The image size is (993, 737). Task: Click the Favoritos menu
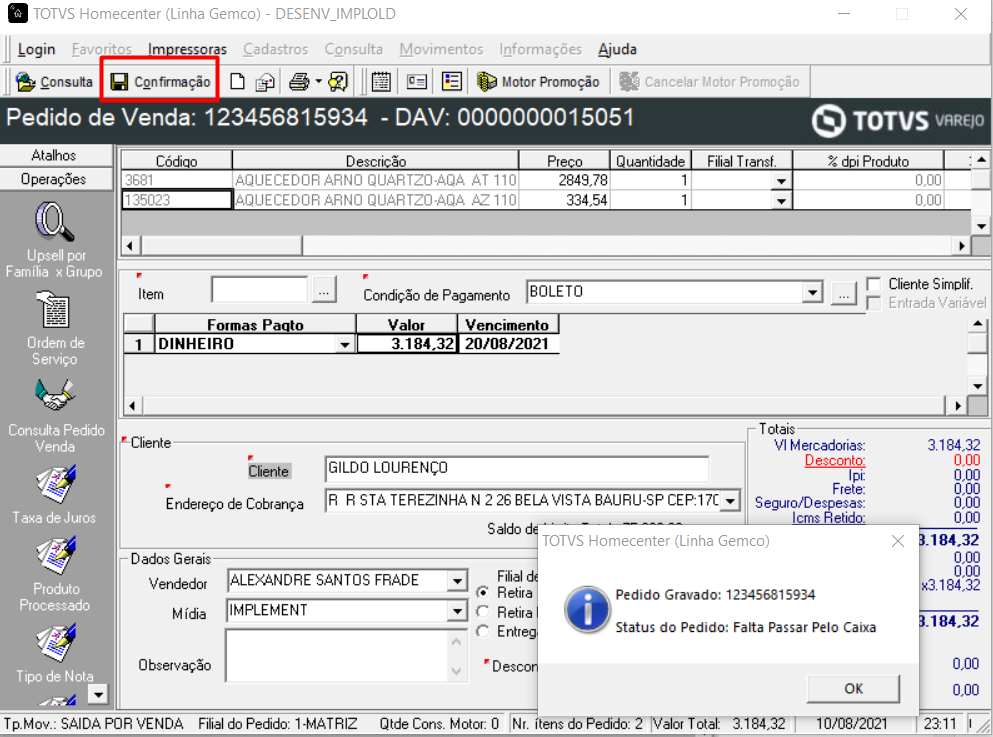(101, 49)
